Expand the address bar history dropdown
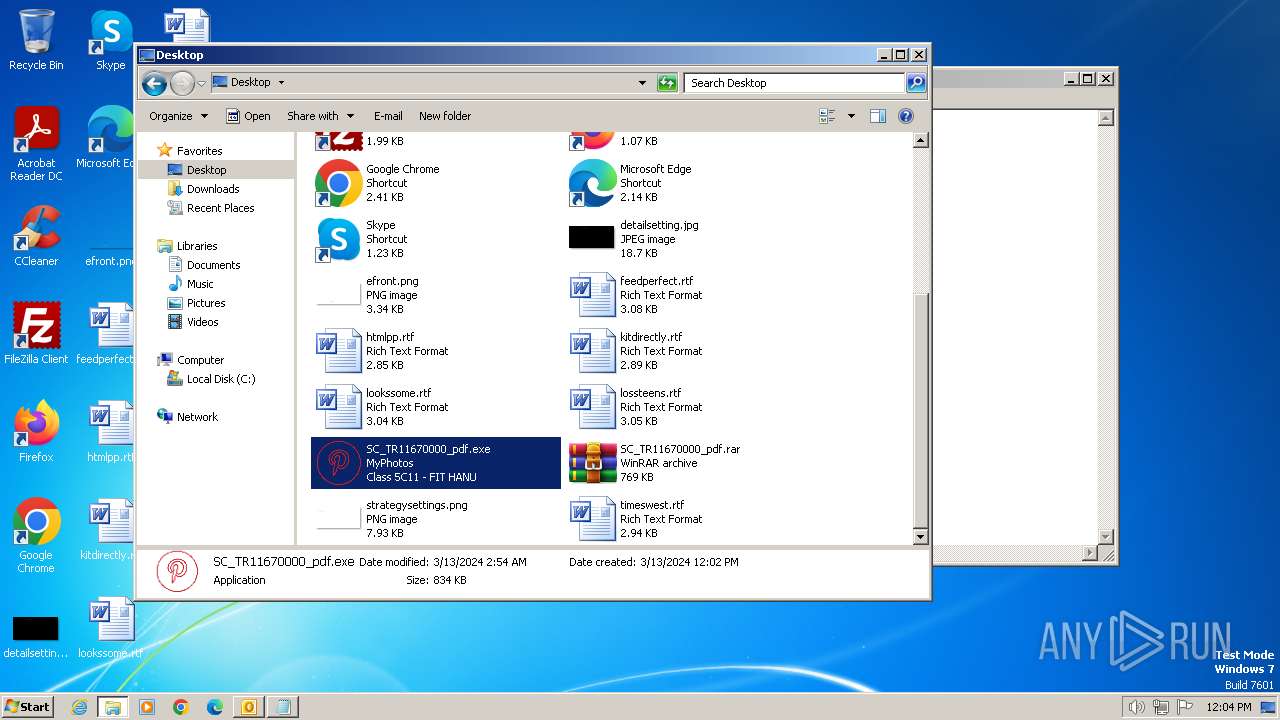1280x720 pixels. coord(642,83)
